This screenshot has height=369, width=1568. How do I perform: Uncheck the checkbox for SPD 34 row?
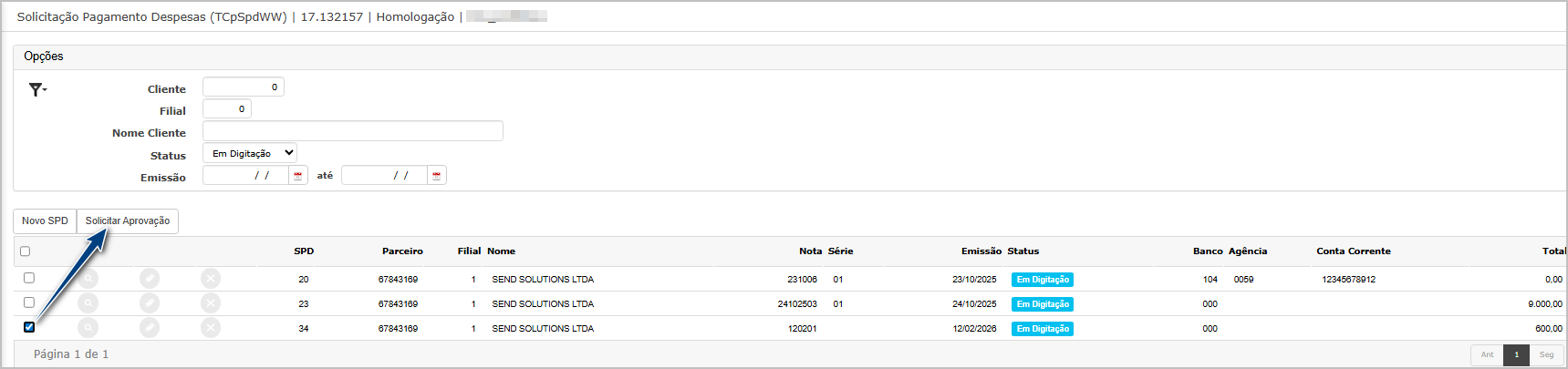click(29, 327)
